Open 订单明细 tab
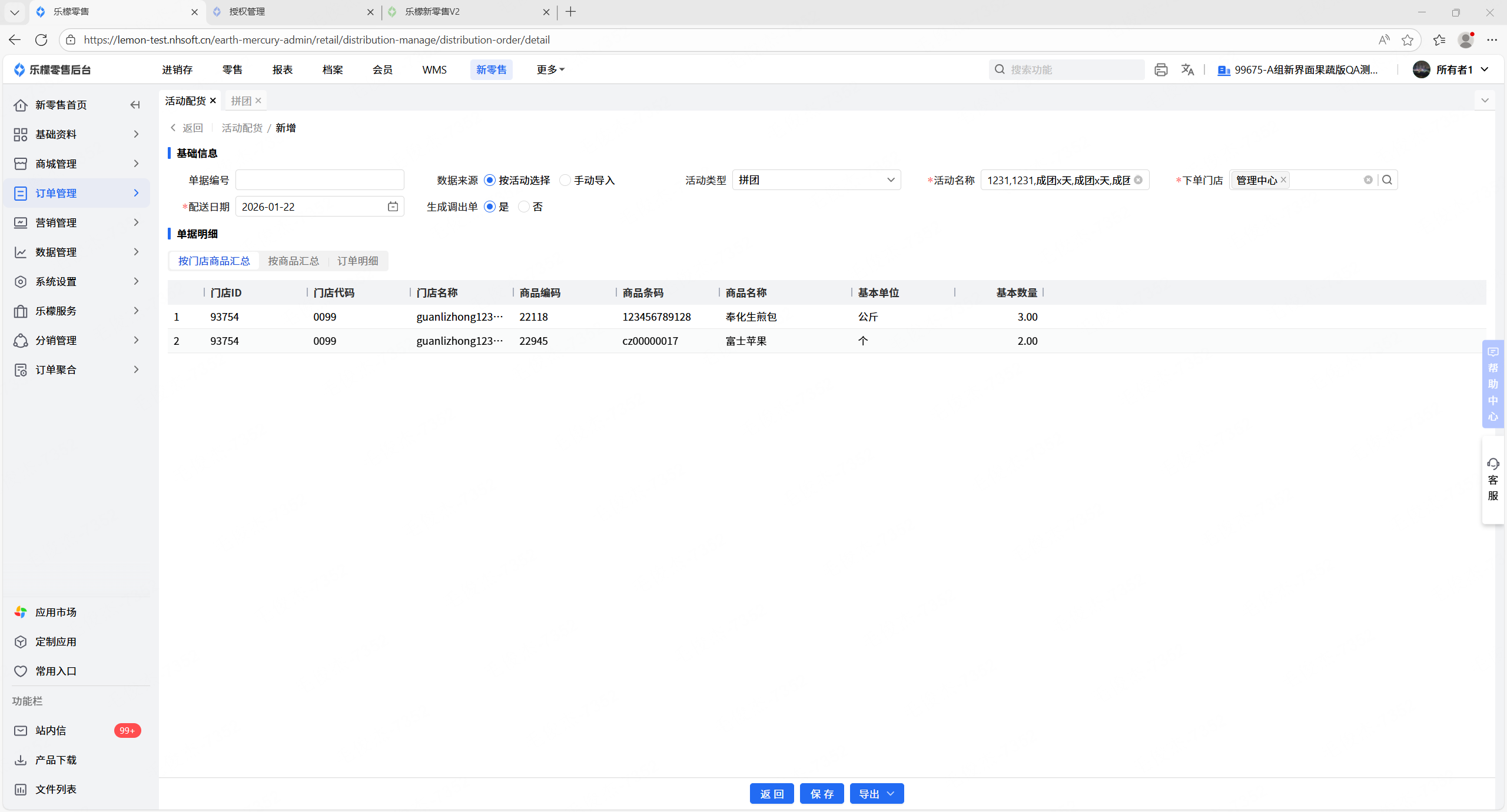1507x812 pixels. 357,261
